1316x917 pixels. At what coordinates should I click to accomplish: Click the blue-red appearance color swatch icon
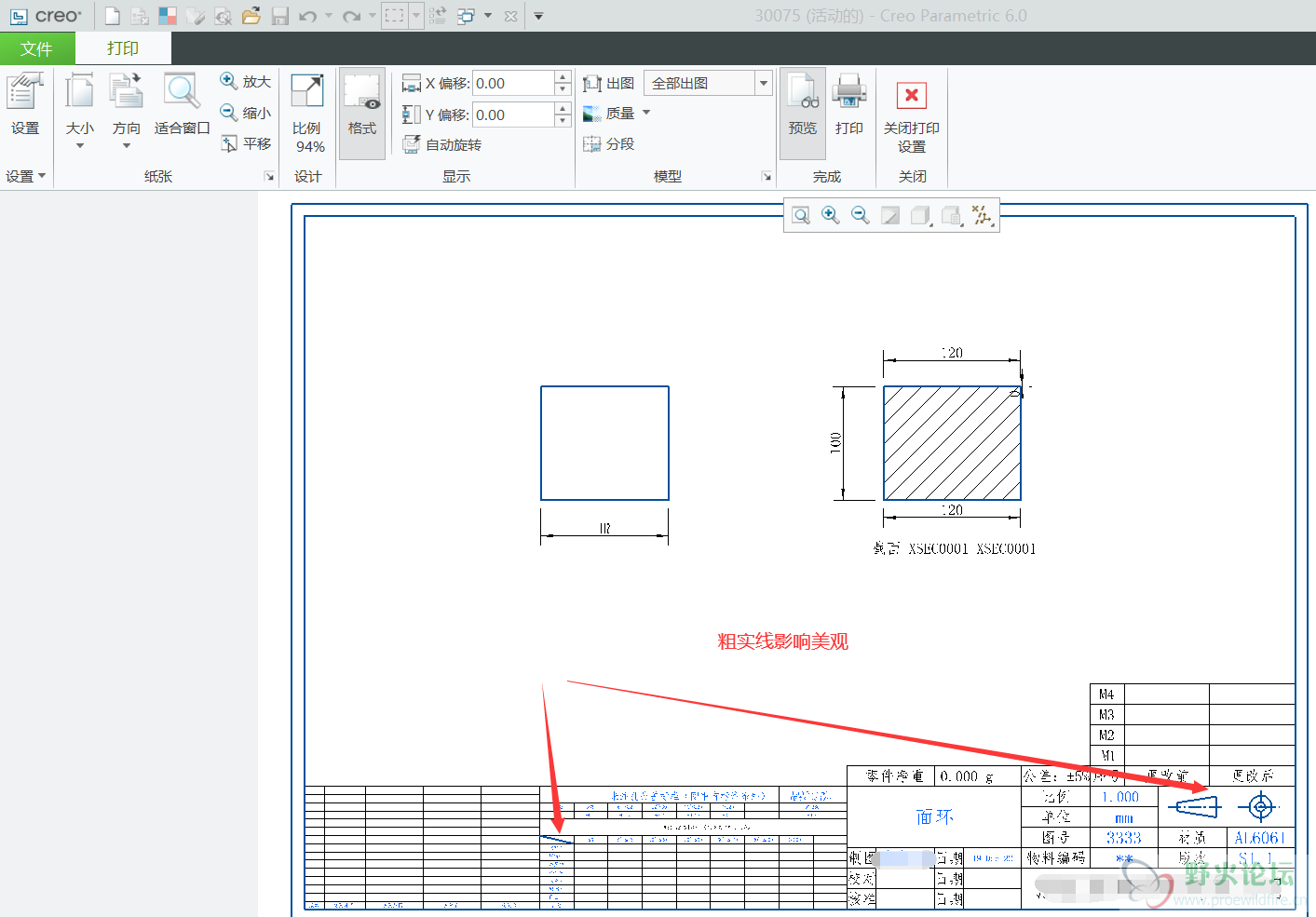[x=168, y=16]
